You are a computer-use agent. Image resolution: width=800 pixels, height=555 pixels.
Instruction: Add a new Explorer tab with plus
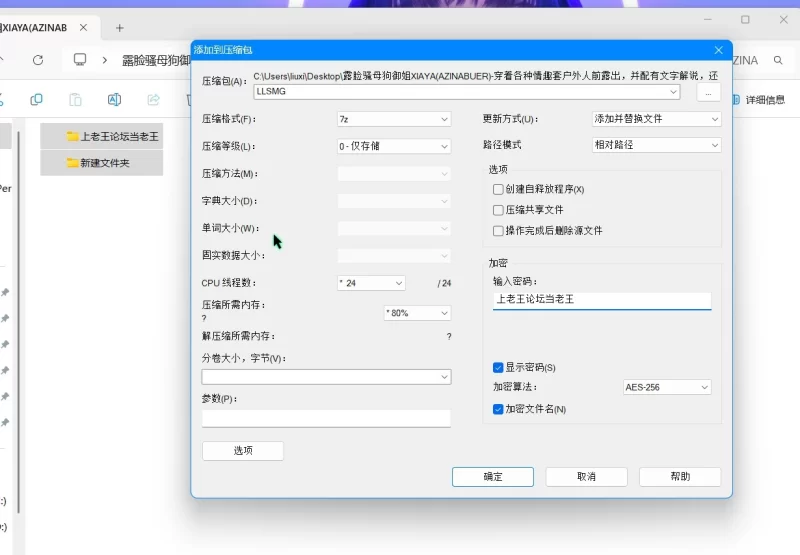pyautogui.click(x=119, y=28)
